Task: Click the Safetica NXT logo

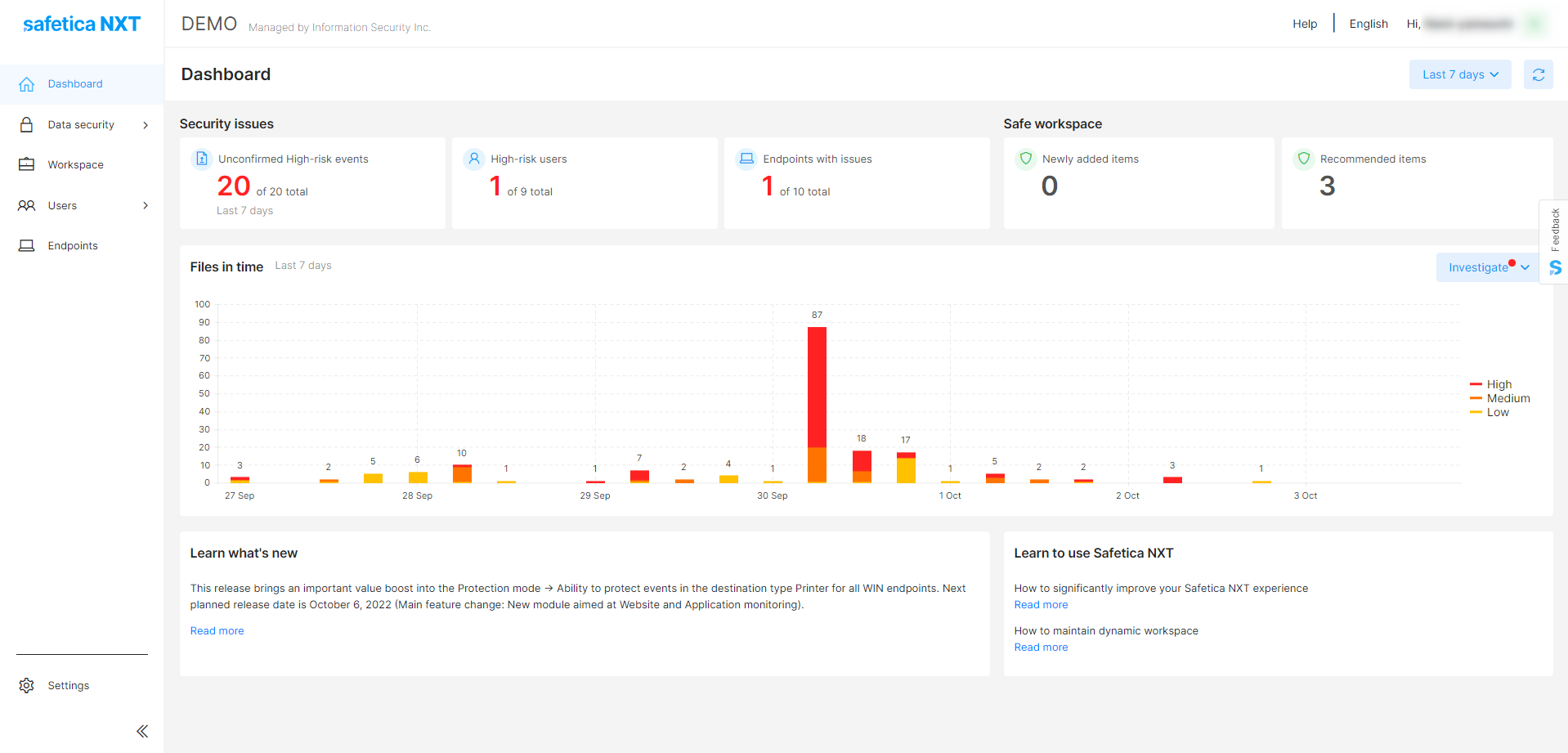Action: [82, 24]
